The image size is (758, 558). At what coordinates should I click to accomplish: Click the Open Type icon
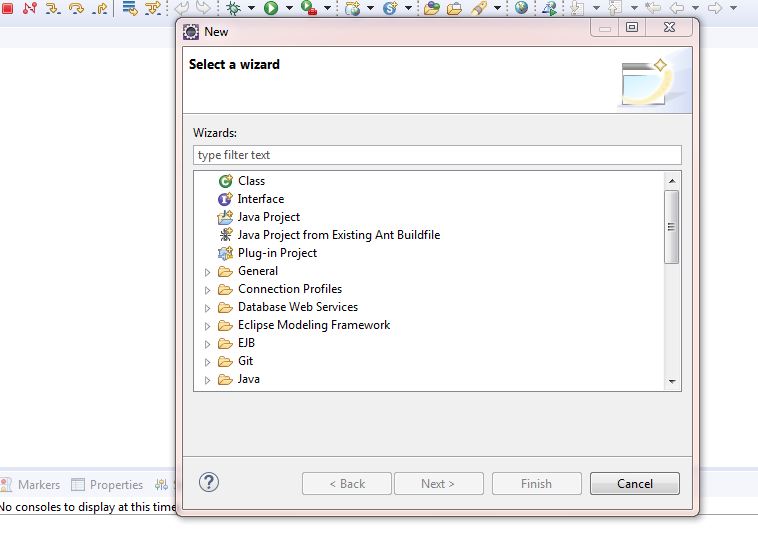click(432, 8)
